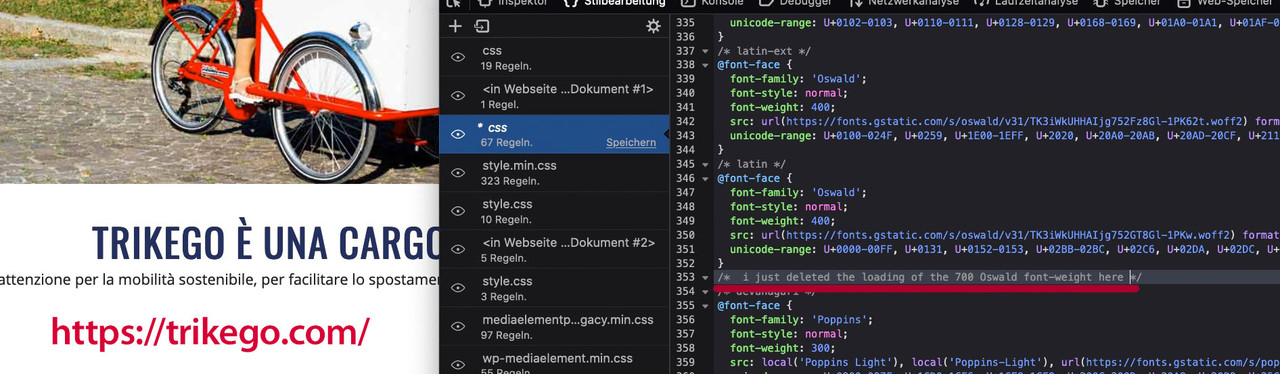Screen dimensions: 1280x374
Task: Toggle eye for style.css with 3 Regeln
Action: [x=458, y=288]
